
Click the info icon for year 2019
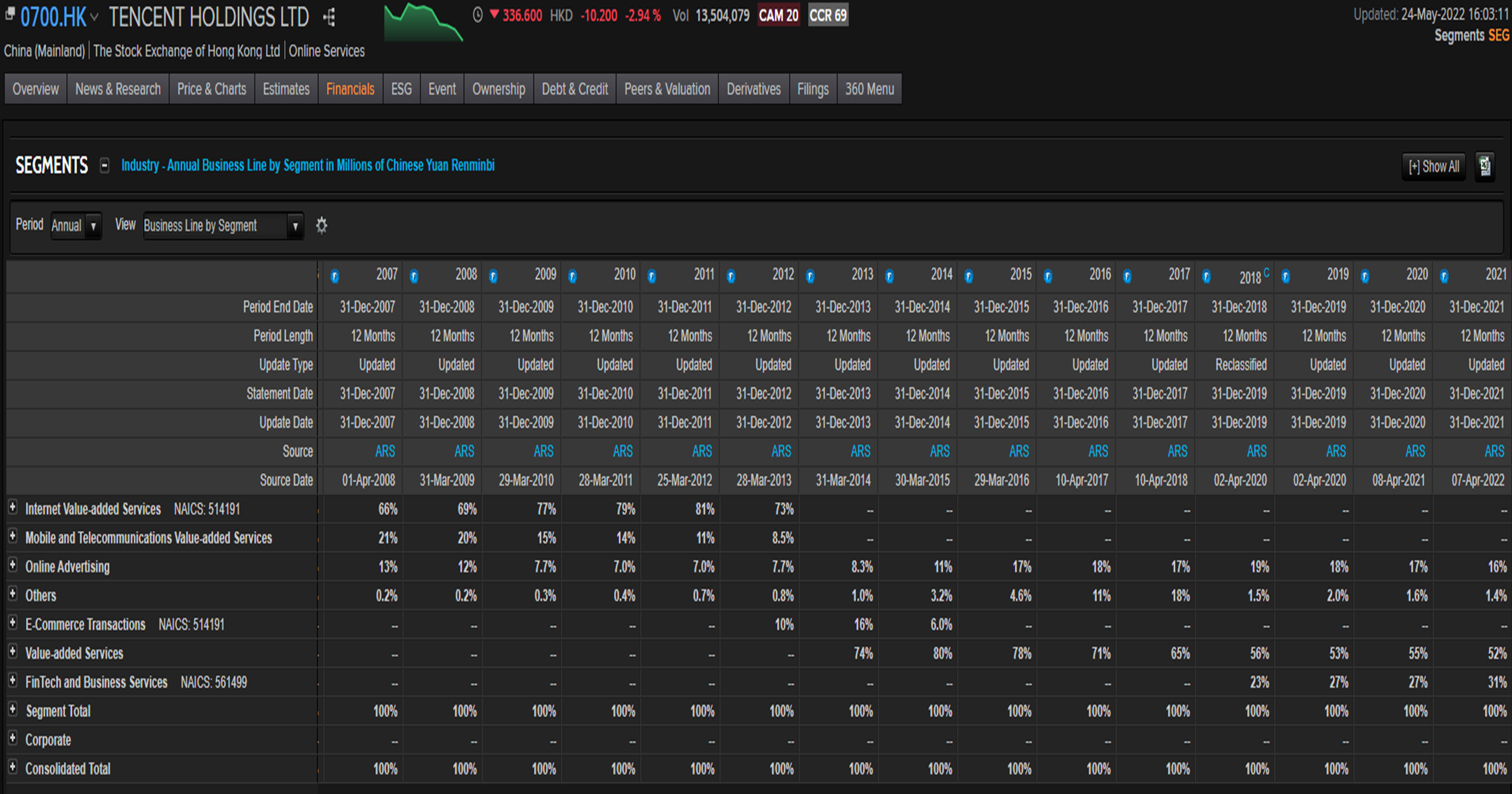click(1286, 277)
